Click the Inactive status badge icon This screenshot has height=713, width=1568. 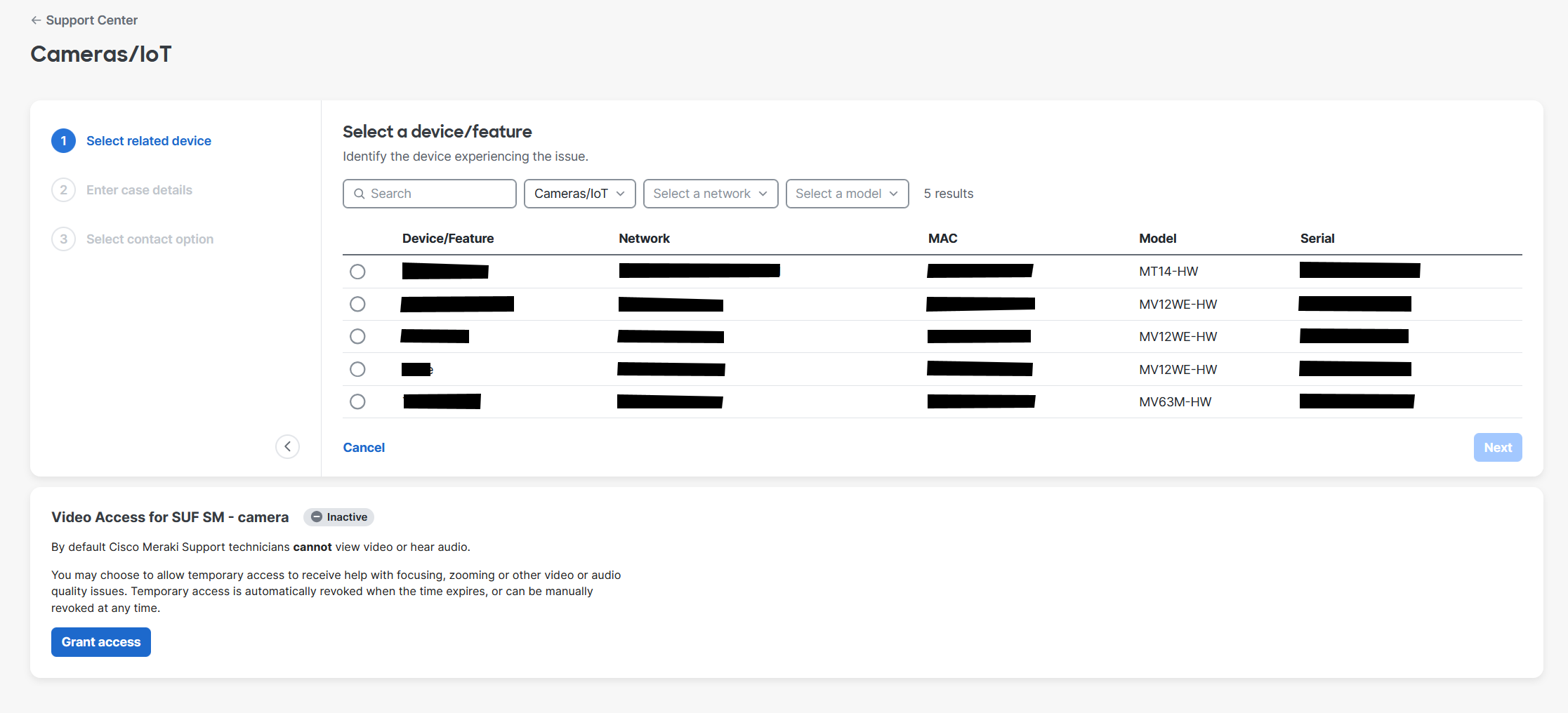pos(317,517)
